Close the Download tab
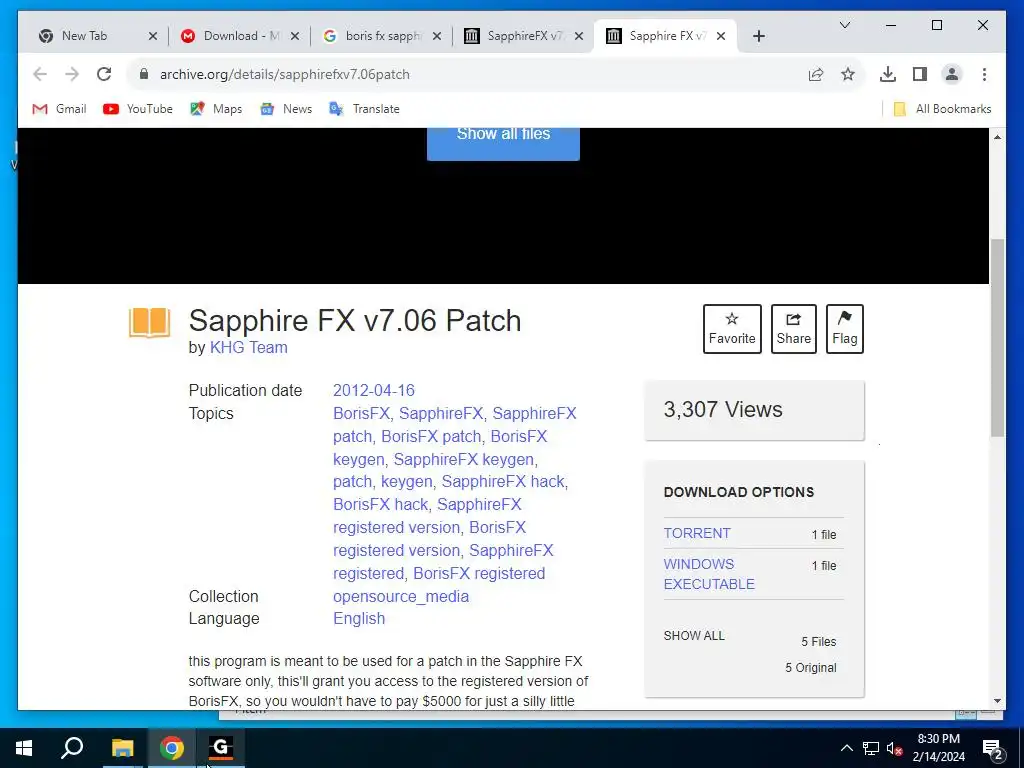This screenshot has width=1024, height=768. [295, 36]
